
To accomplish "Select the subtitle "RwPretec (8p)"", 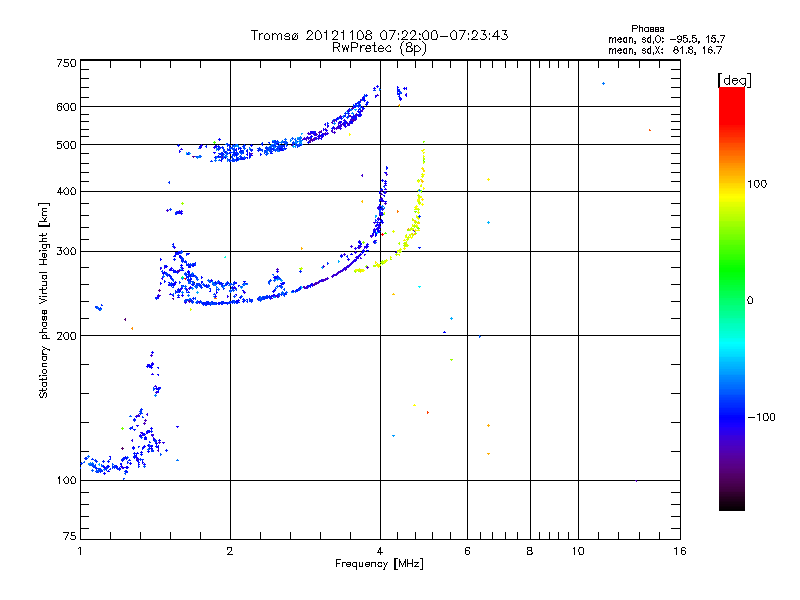I will [x=379, y=48].
